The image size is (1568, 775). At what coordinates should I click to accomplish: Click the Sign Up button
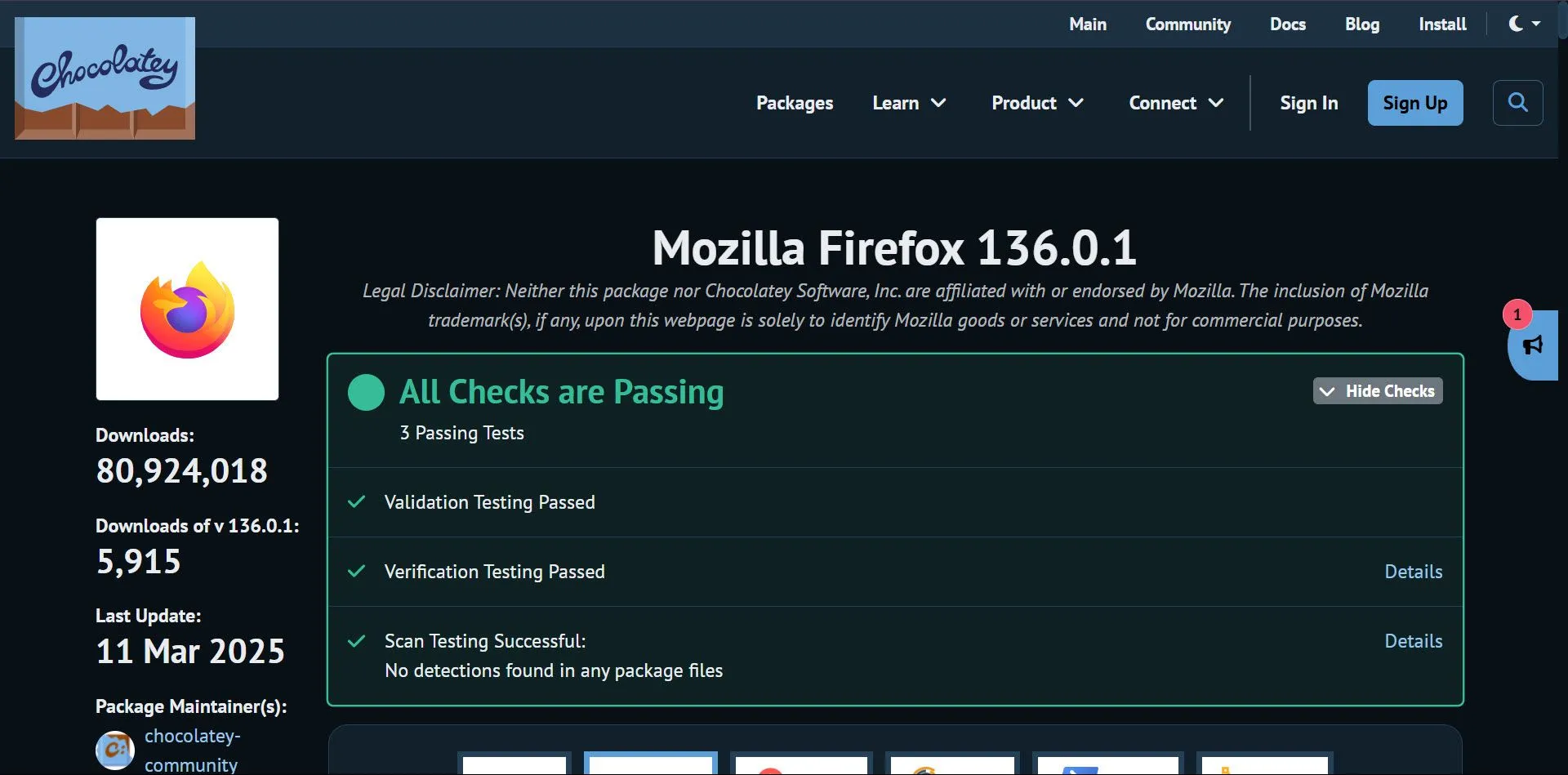click(1415, 103)
